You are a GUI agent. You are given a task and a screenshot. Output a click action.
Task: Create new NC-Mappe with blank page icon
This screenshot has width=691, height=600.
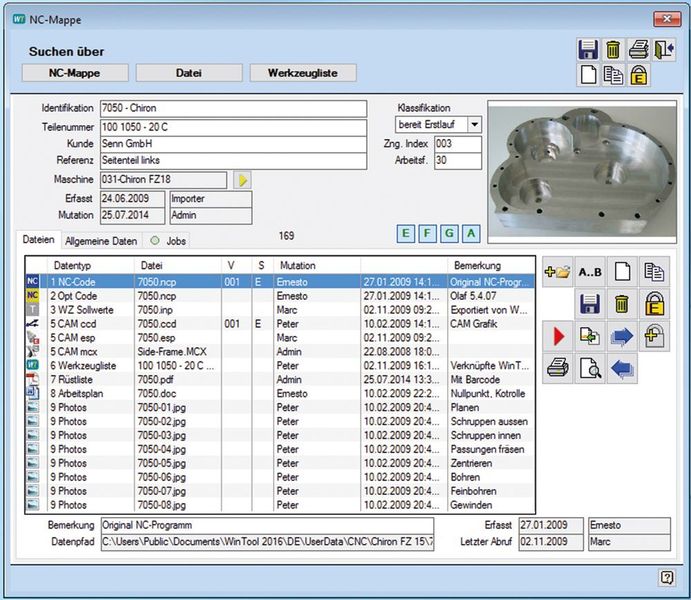588,75
